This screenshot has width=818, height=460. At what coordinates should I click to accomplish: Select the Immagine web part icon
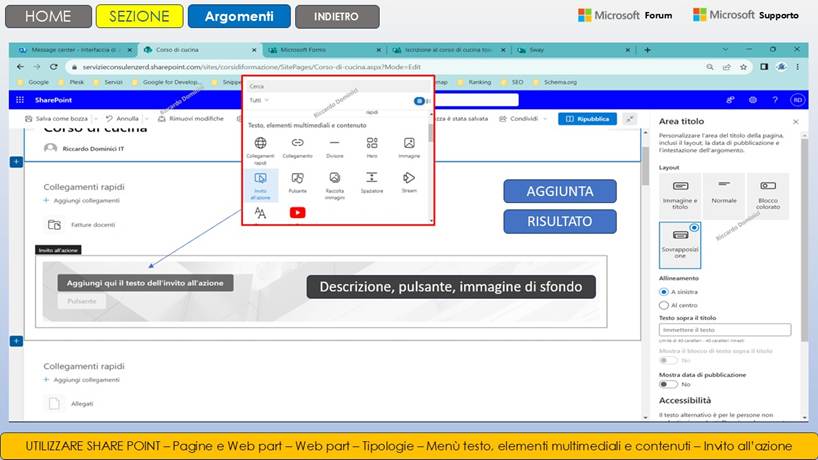(409, 143)
